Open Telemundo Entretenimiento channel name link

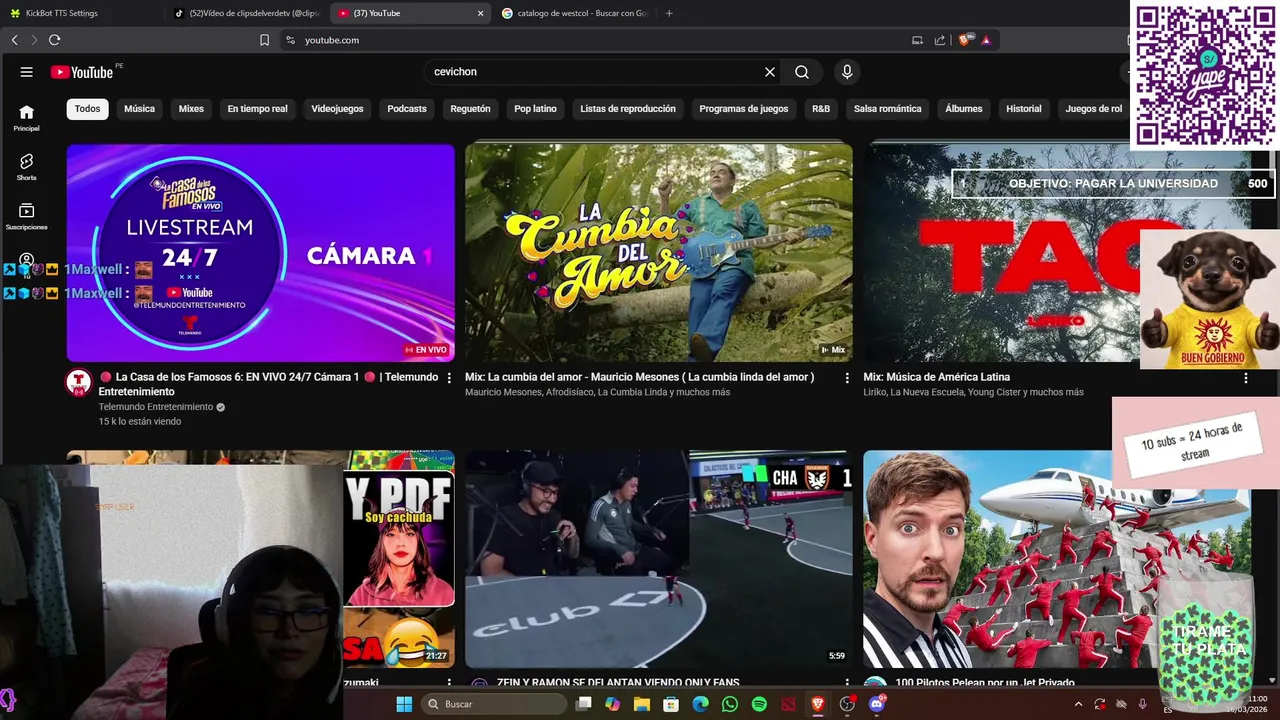pyautogui.click(x=156, y=407)
